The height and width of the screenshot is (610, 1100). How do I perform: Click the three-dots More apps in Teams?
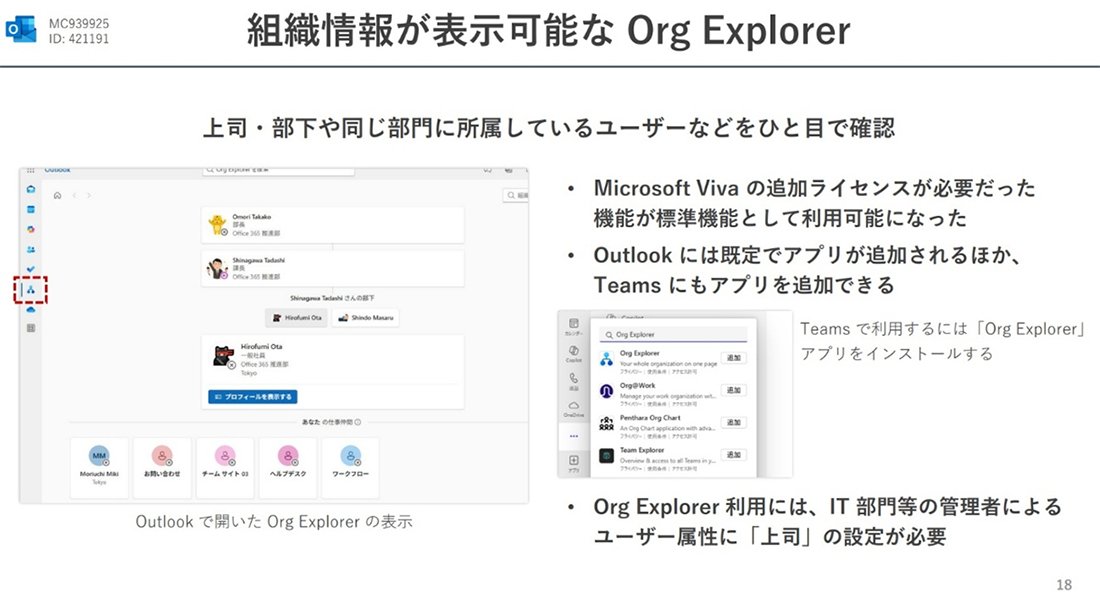[x=574, y=436]
